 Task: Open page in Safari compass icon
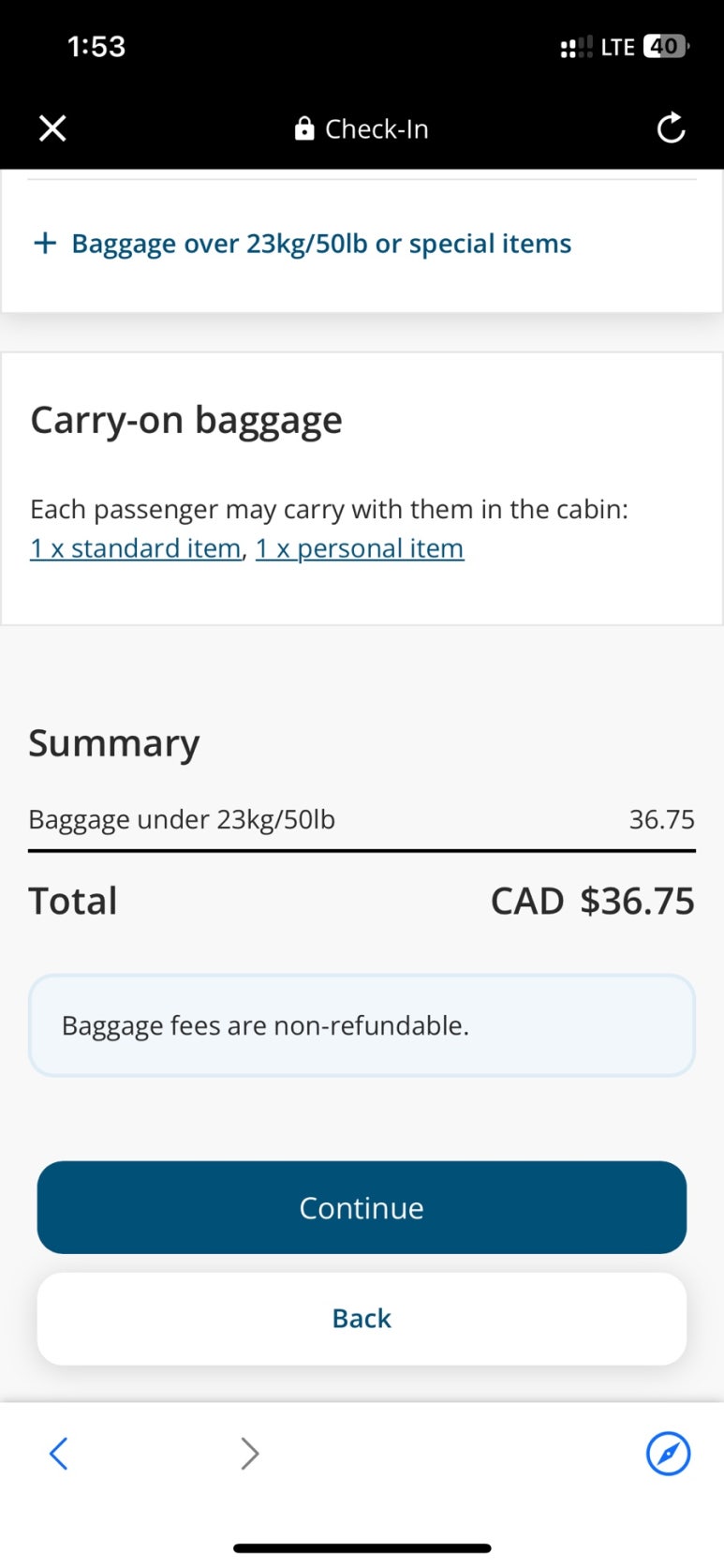point(668,1454)
